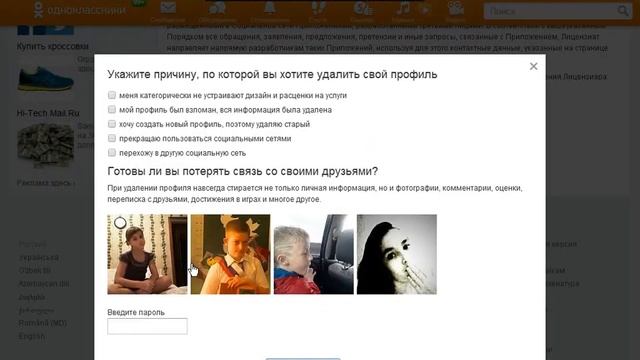Open the Odnoklassniki logo home link
Viewport: 640px width, 360px height.
(x=80, y=10)
